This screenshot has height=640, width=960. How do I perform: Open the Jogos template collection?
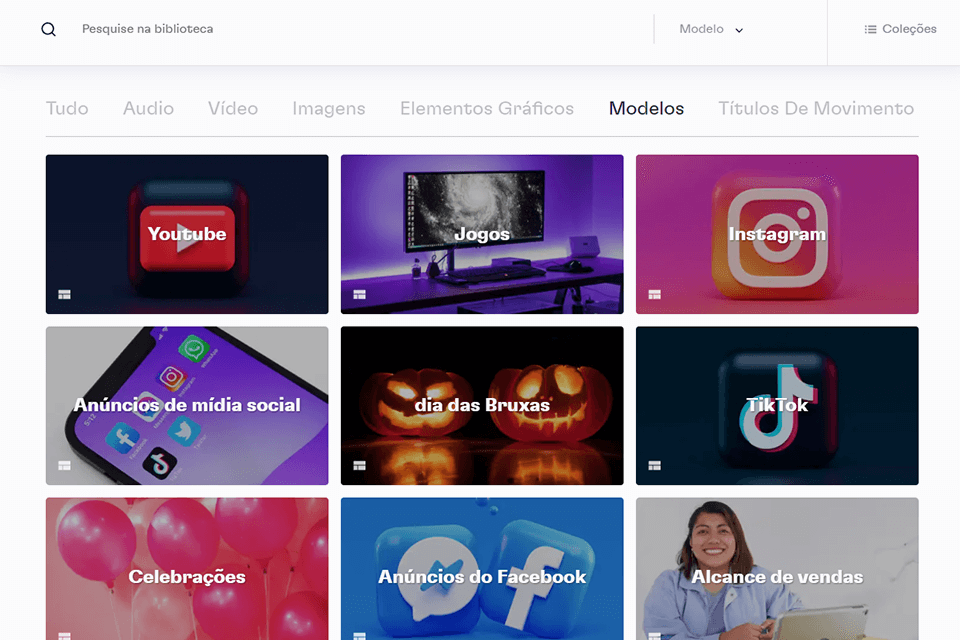click(x=482, y=234)
